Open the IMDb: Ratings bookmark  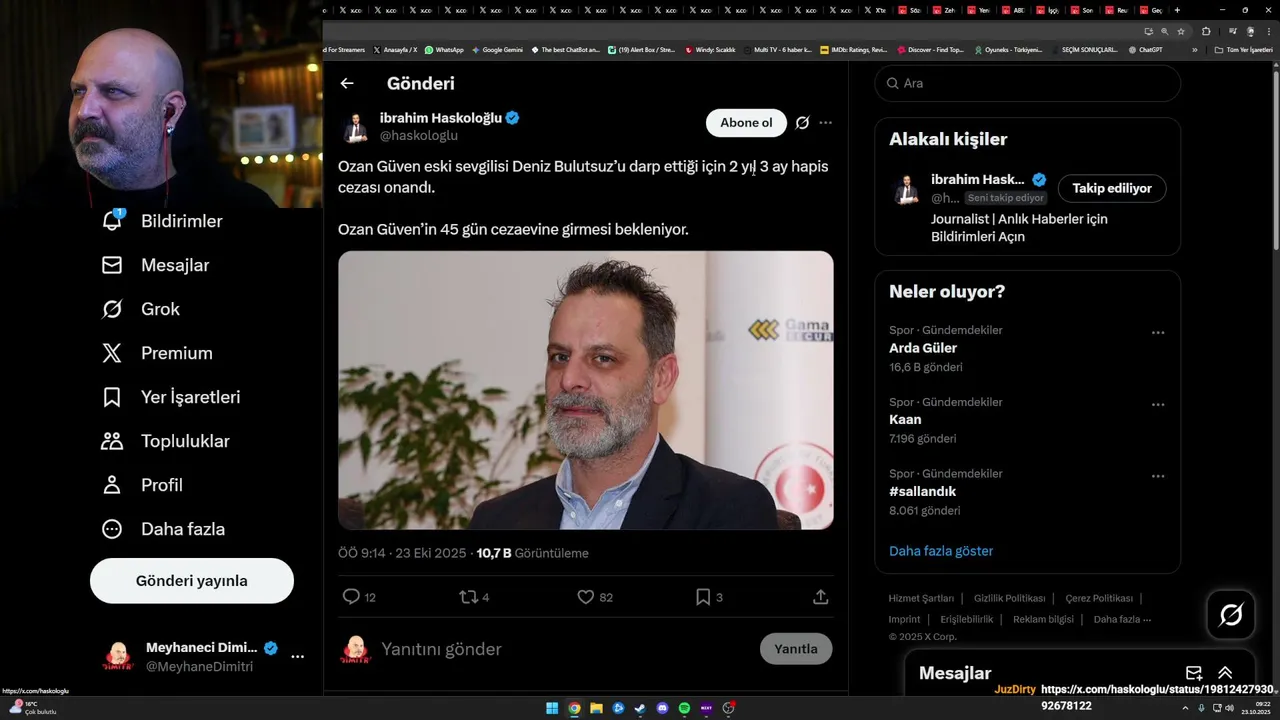click(853, 49)
